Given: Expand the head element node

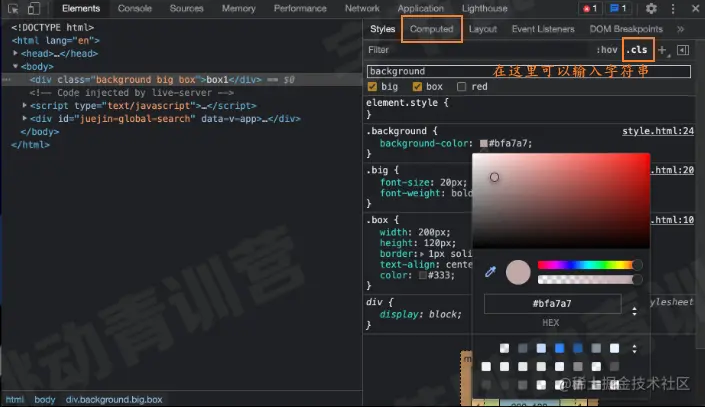Looking at the screenshot, I should pos(15,53).
